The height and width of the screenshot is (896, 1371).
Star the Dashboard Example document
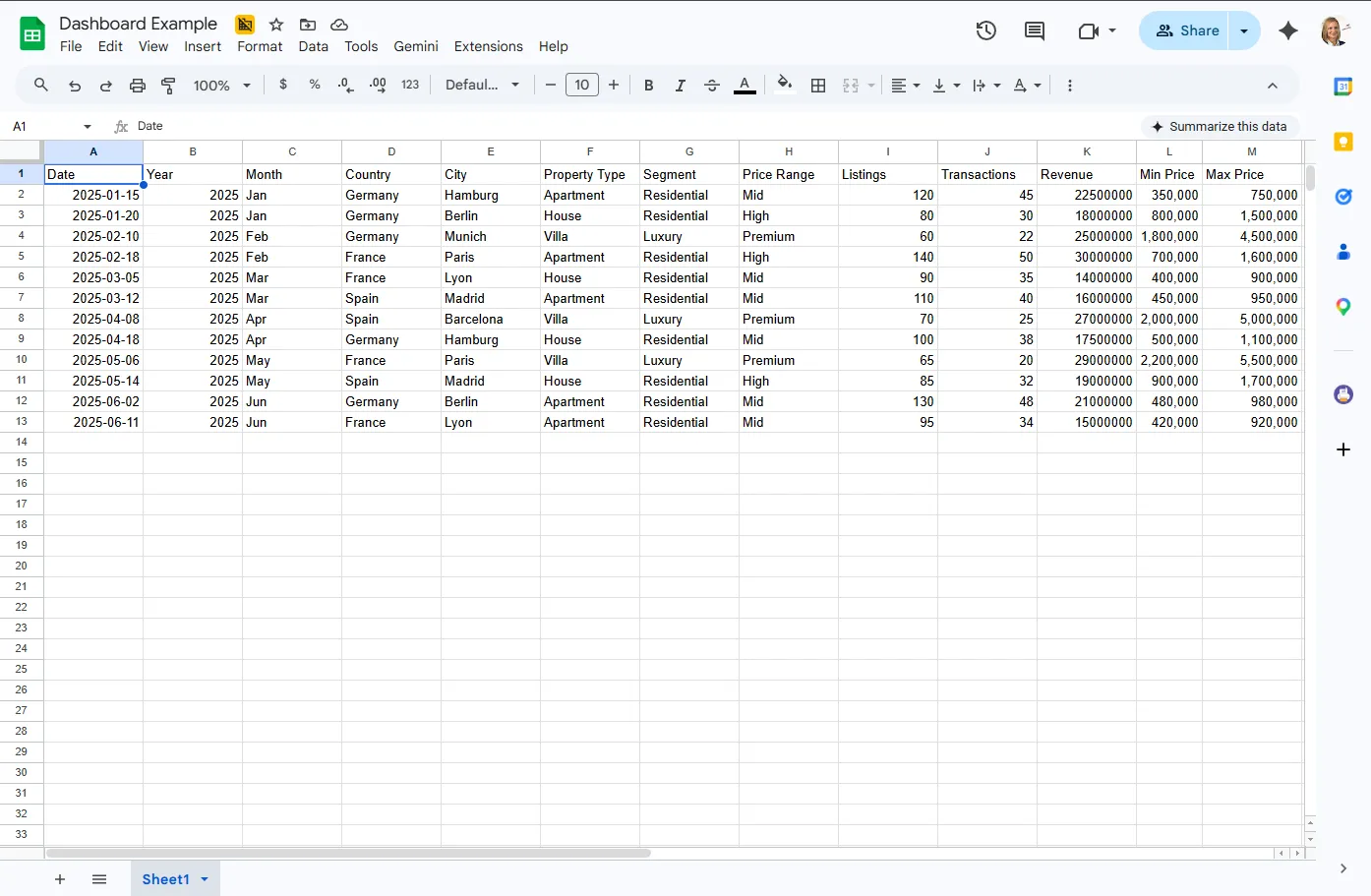276,25
